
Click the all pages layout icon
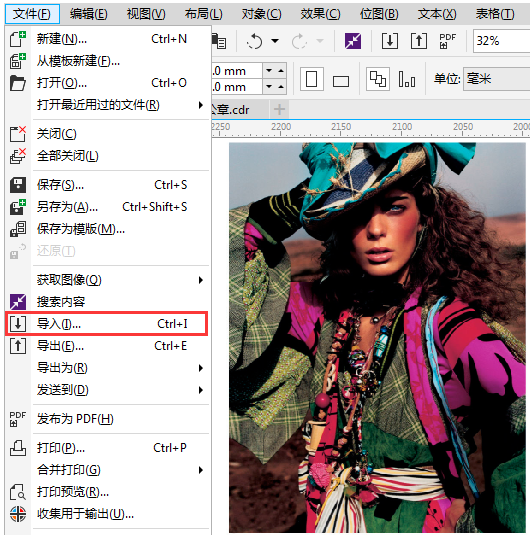(378, 79)
